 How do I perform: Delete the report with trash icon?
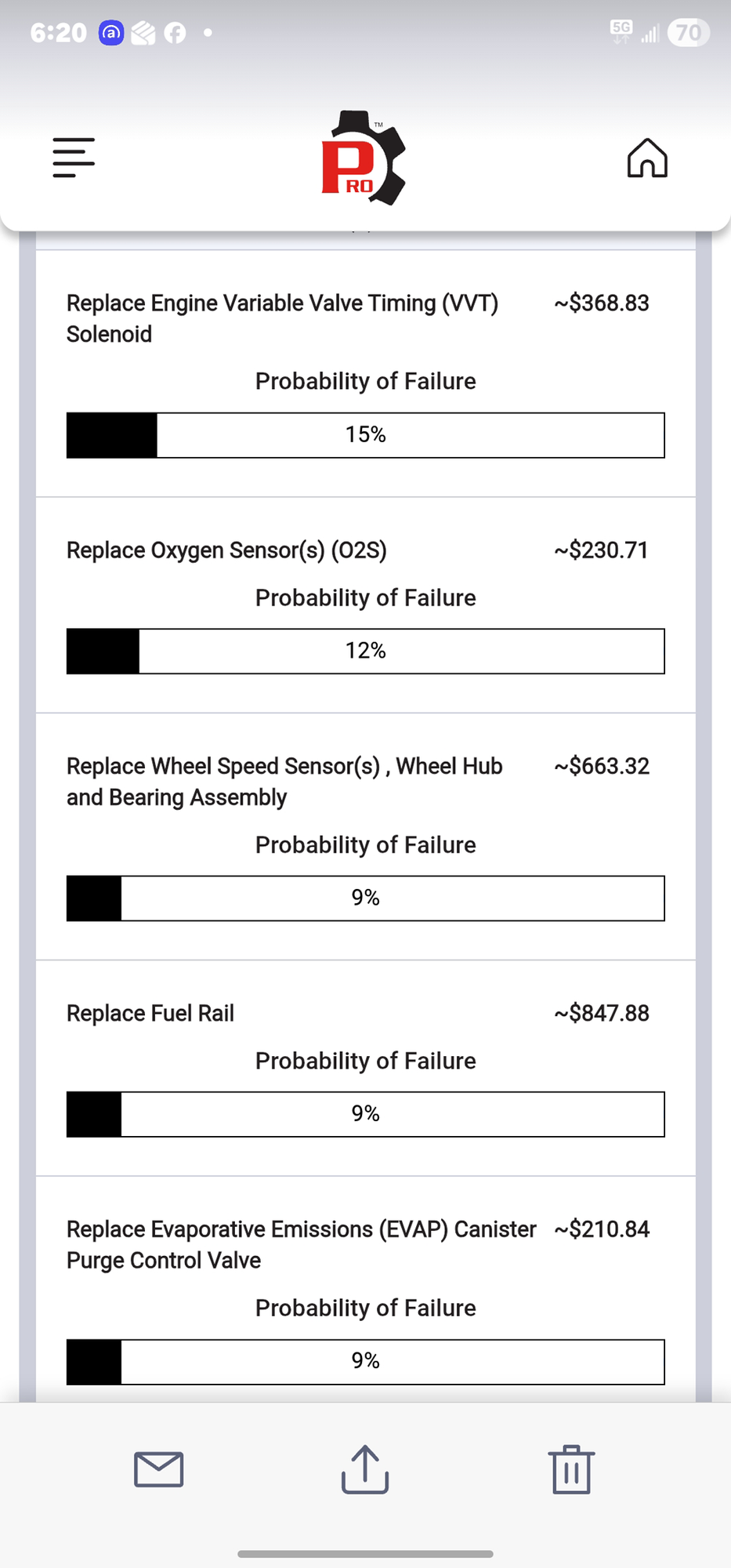click(571, 1469)
